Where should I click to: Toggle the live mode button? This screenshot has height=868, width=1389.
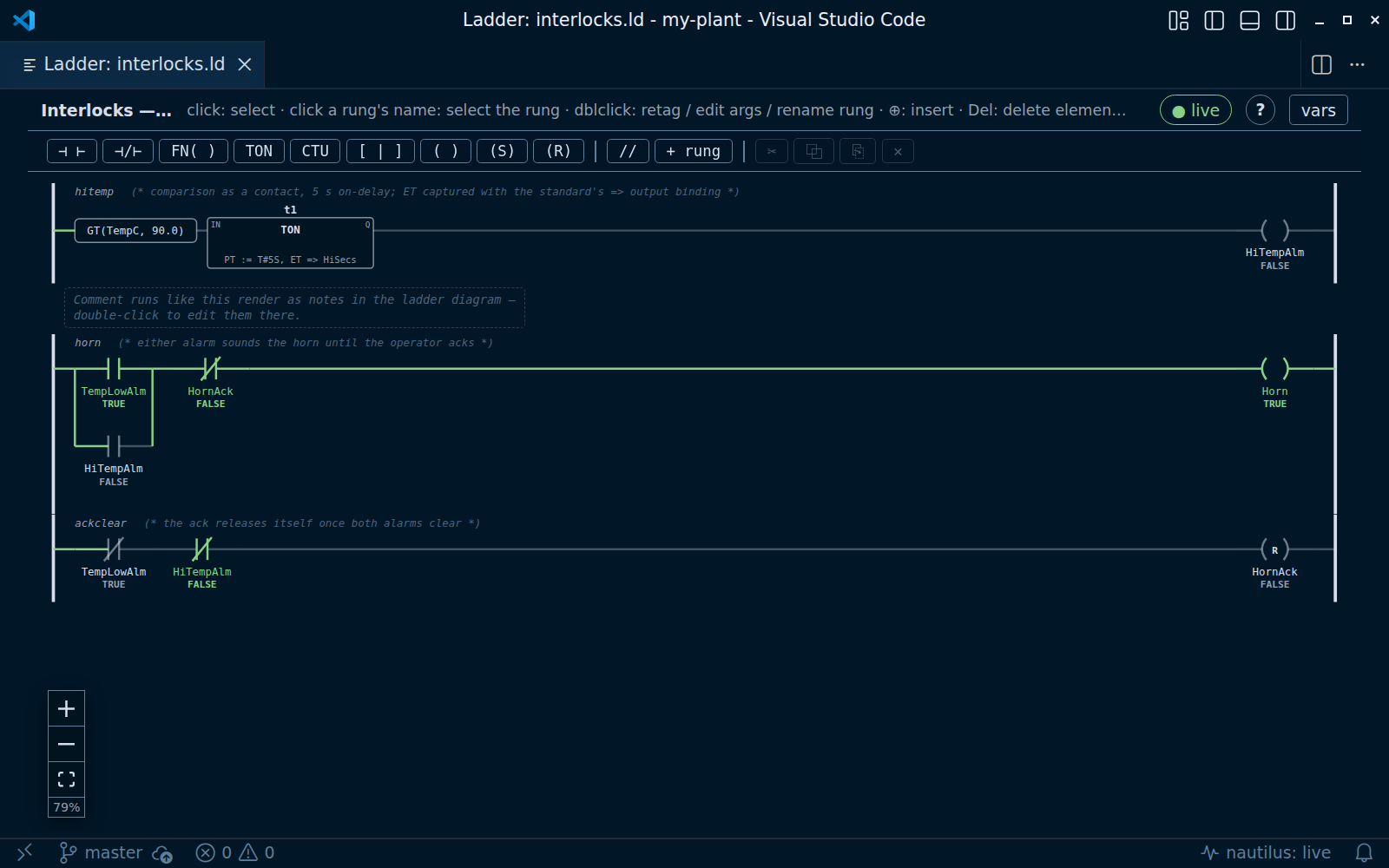pyautogui.click(x=1195, y=110)
